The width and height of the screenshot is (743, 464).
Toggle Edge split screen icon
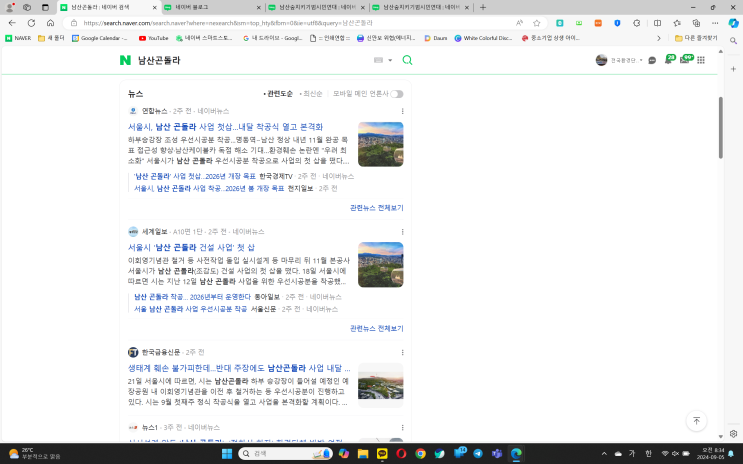657,23
